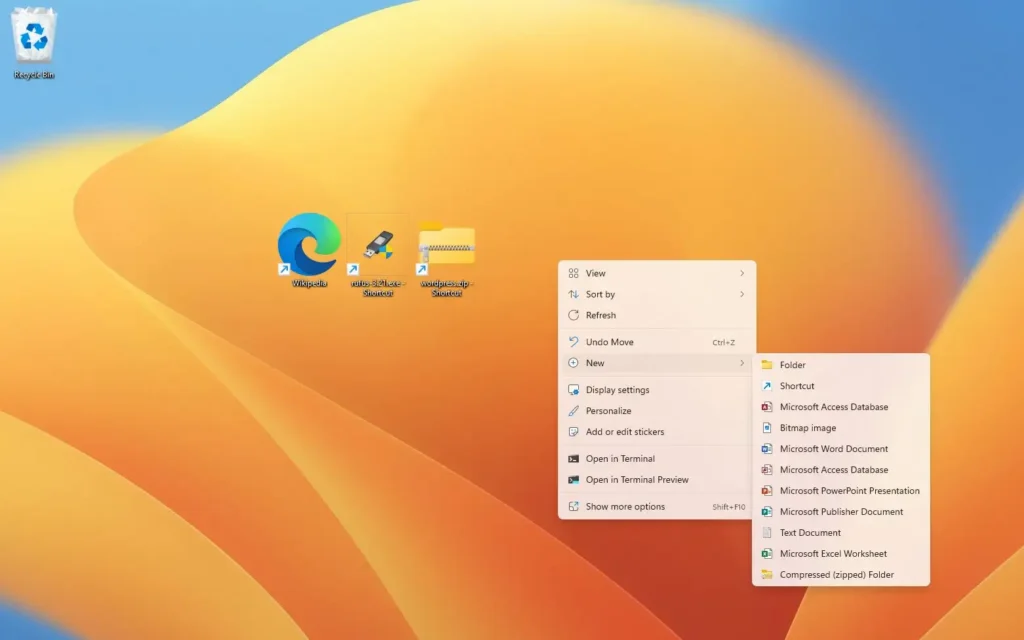1024x640 pixels.
Task: Open Display settings from context menu
Action: click(x=617, y=390)
